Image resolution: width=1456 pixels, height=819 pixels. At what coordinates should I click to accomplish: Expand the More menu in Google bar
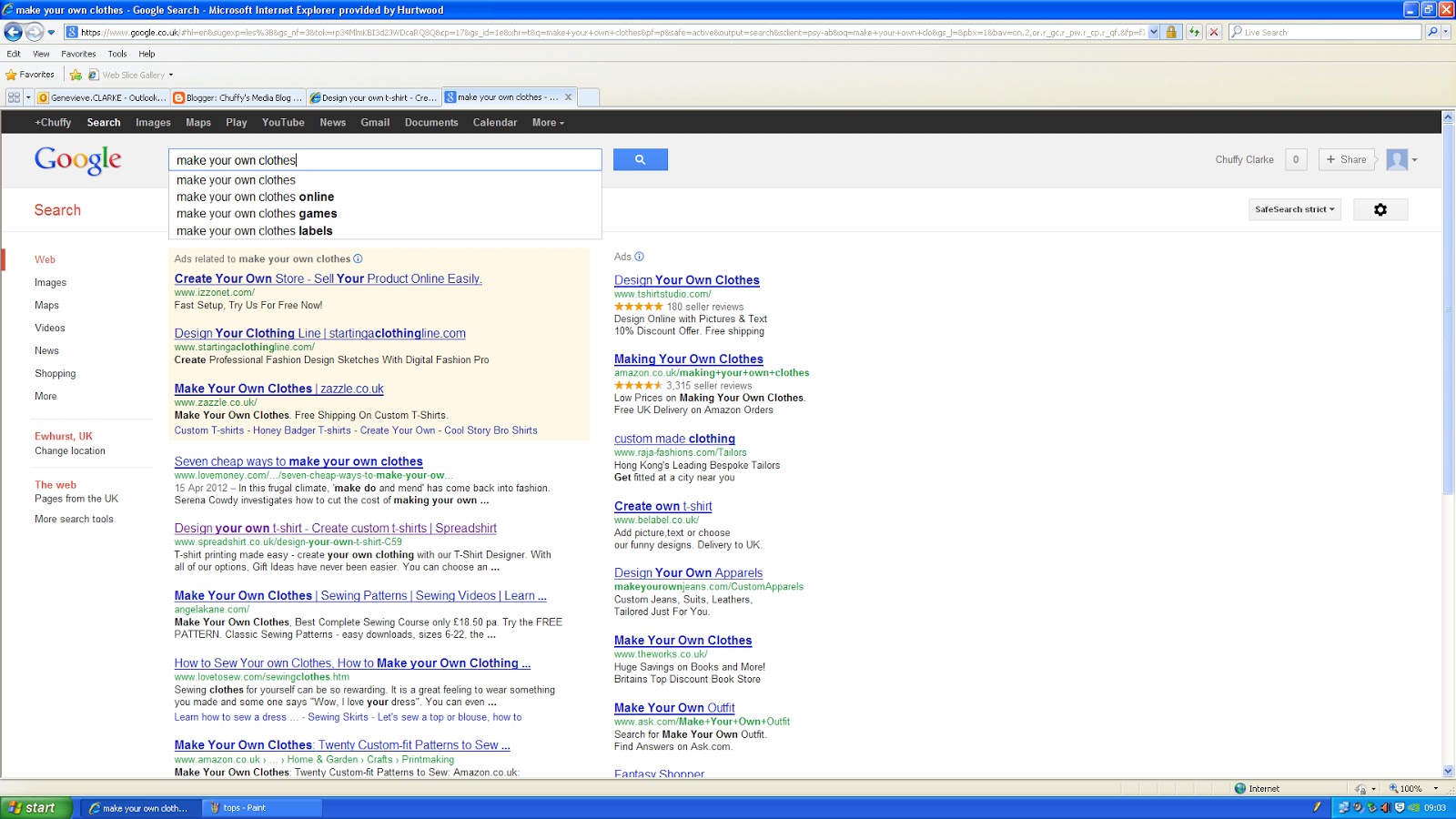tap(548, 122)
